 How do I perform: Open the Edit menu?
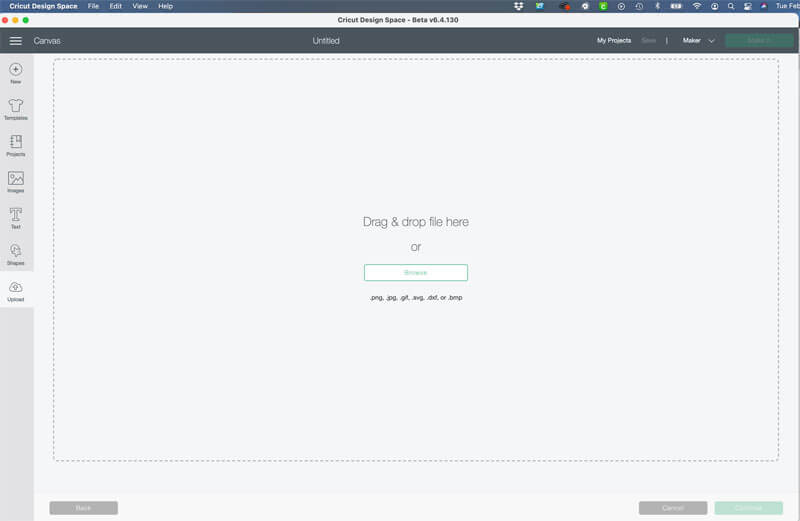116,6
